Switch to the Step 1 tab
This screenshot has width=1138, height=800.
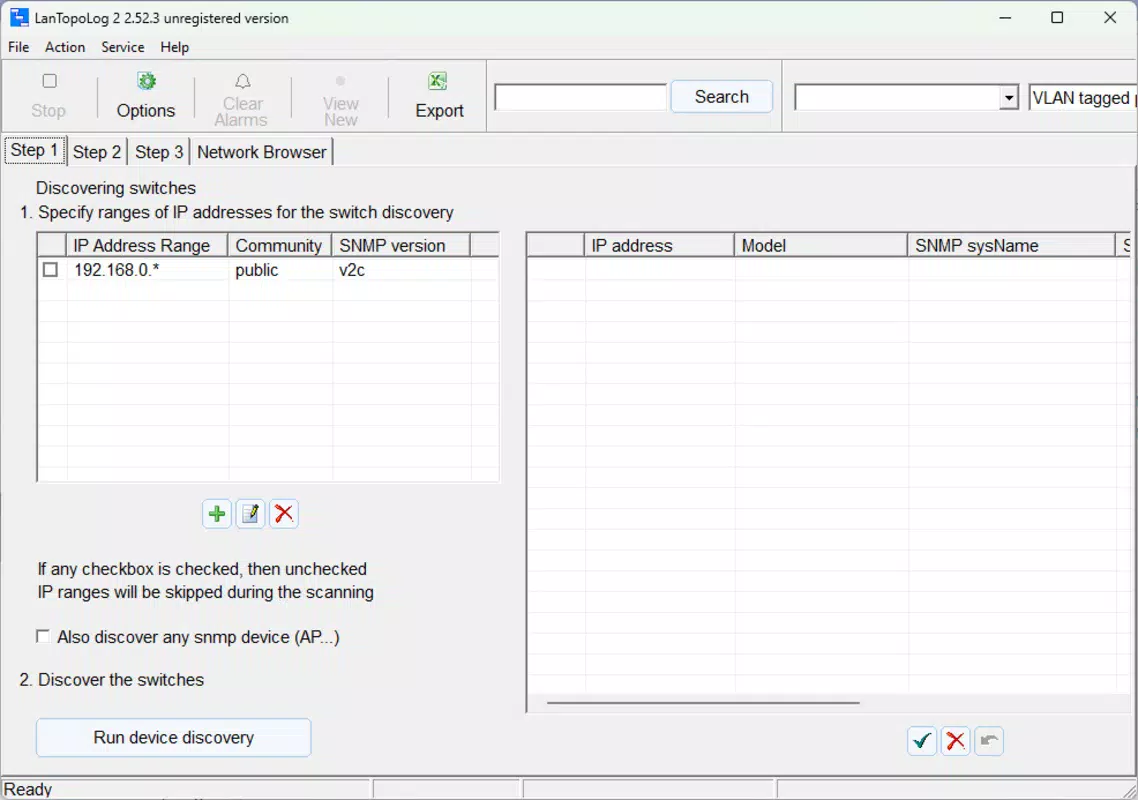[x=34, y=150]
